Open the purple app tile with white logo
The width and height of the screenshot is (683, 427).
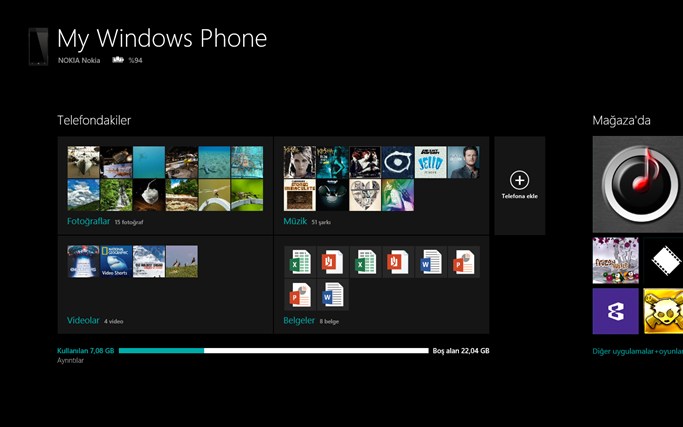point(615,311)
